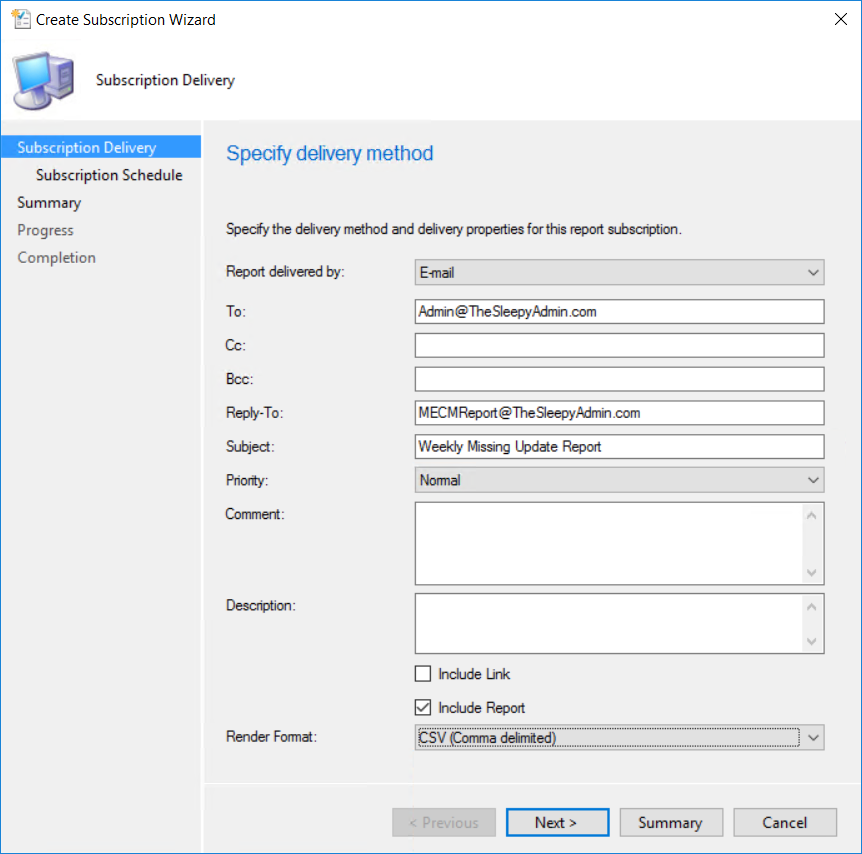Screen dimensions: 862x854
Task: Select Subscription Delivery step in sidebar
Action: [87, 148]
